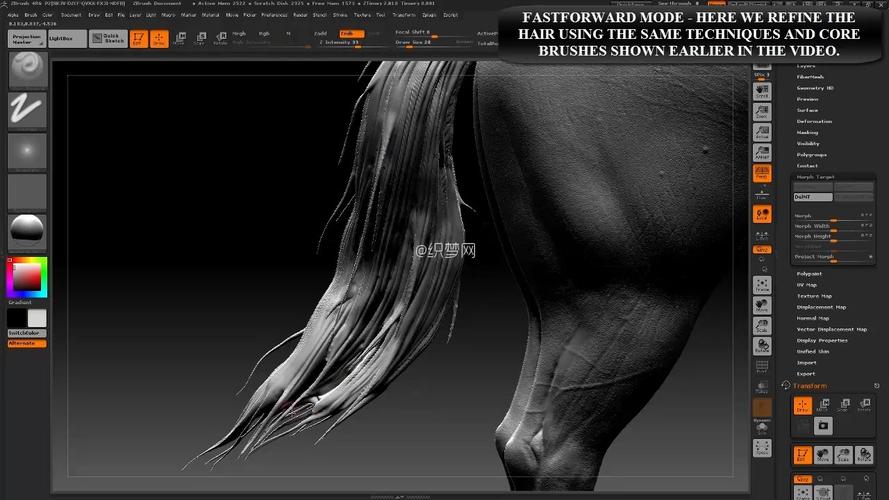Click the Move icon in the top shelf
The height and width of the screenshot is (500, 889).
[x=180, y=39]
